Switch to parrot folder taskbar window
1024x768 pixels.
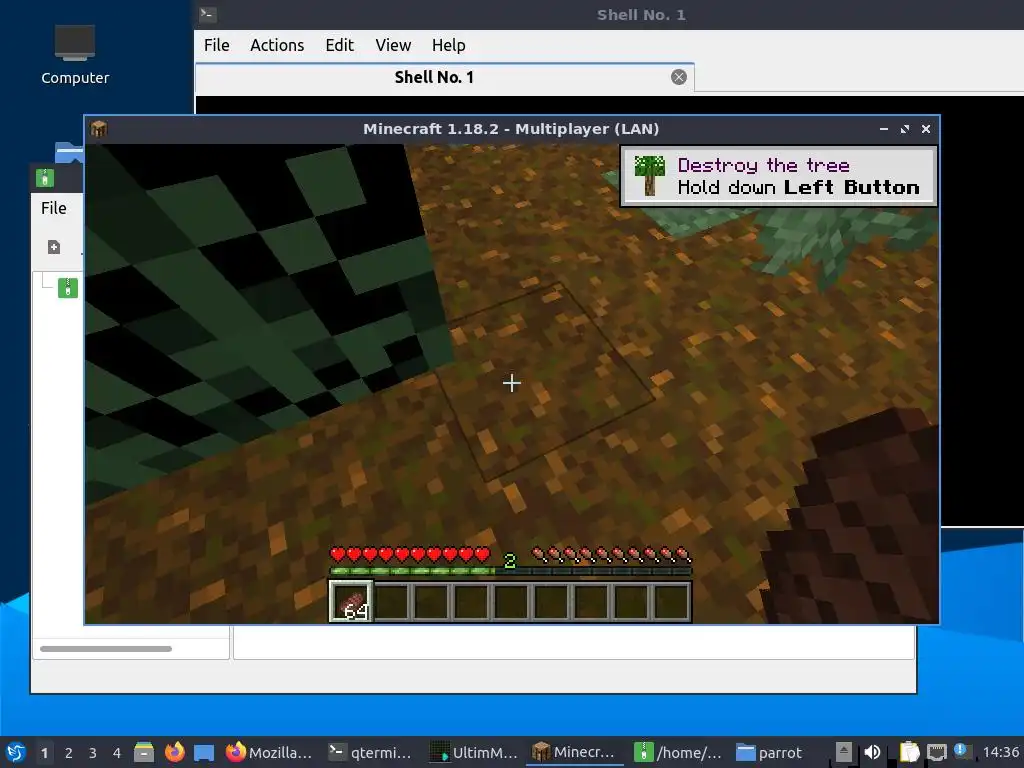point(769,752)
